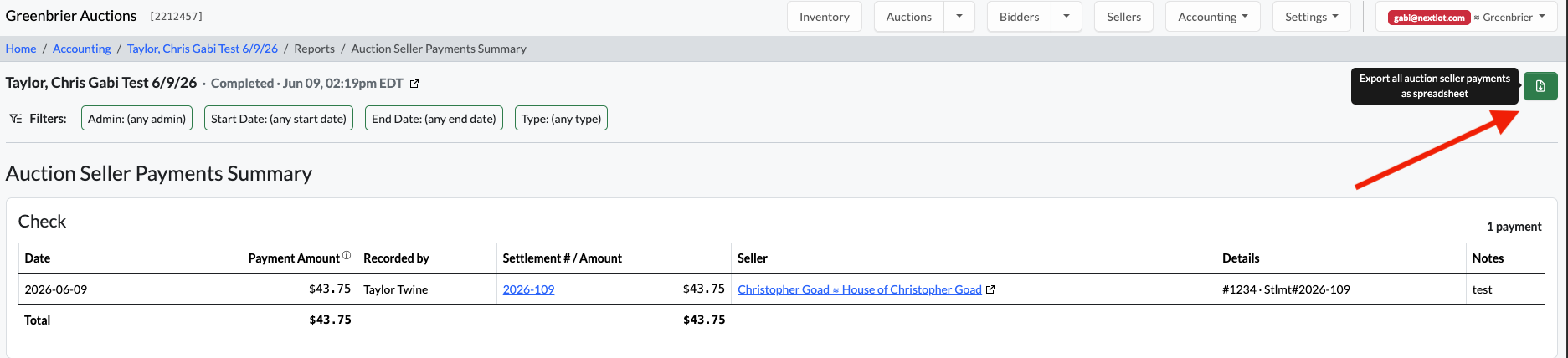Set the Admin filter

[137, 119]
